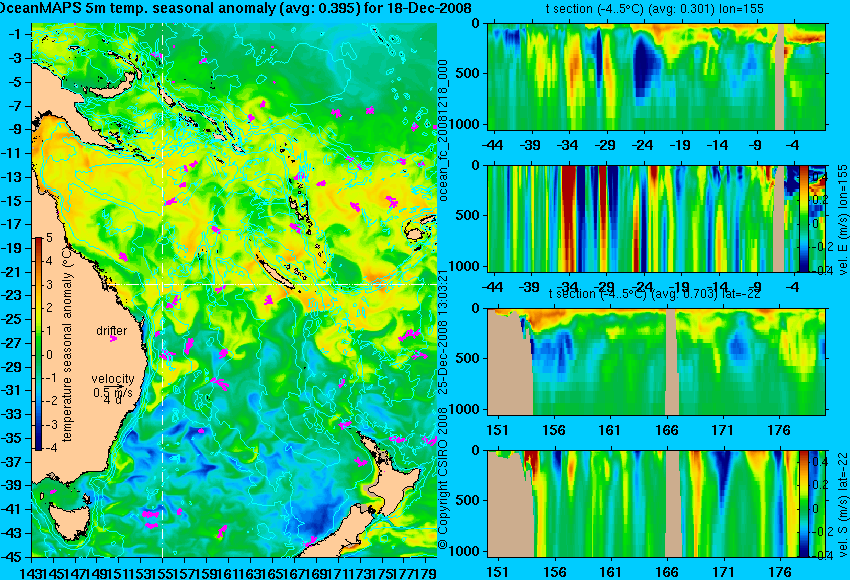Click the magenta drifter marker under the drifter label
This screenshot has height=580, width=850.
pyautogui.click(x=113, y=338)
